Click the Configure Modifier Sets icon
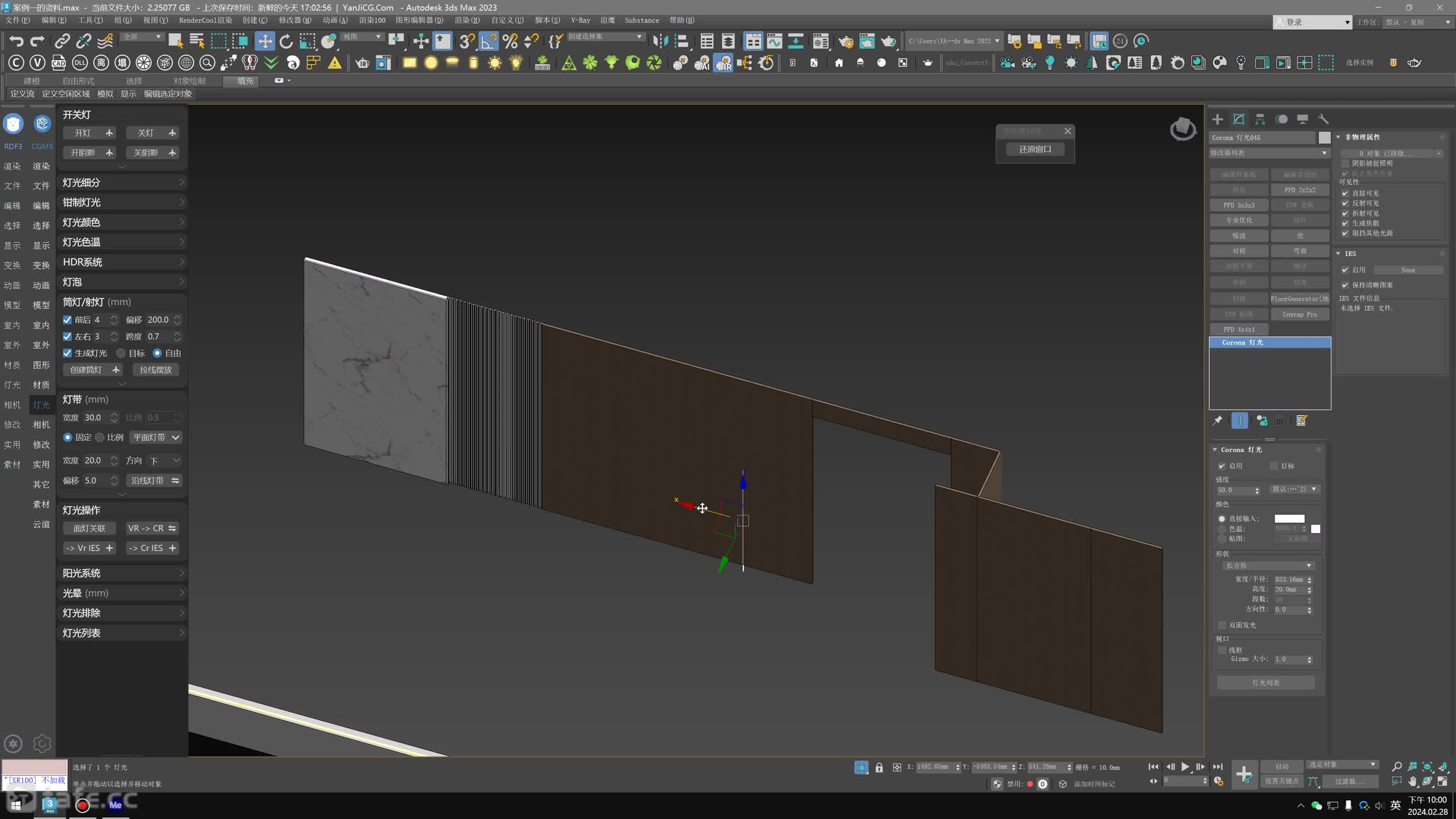The width and height of the screenshot is (1456, 819). click(1301, 420)
